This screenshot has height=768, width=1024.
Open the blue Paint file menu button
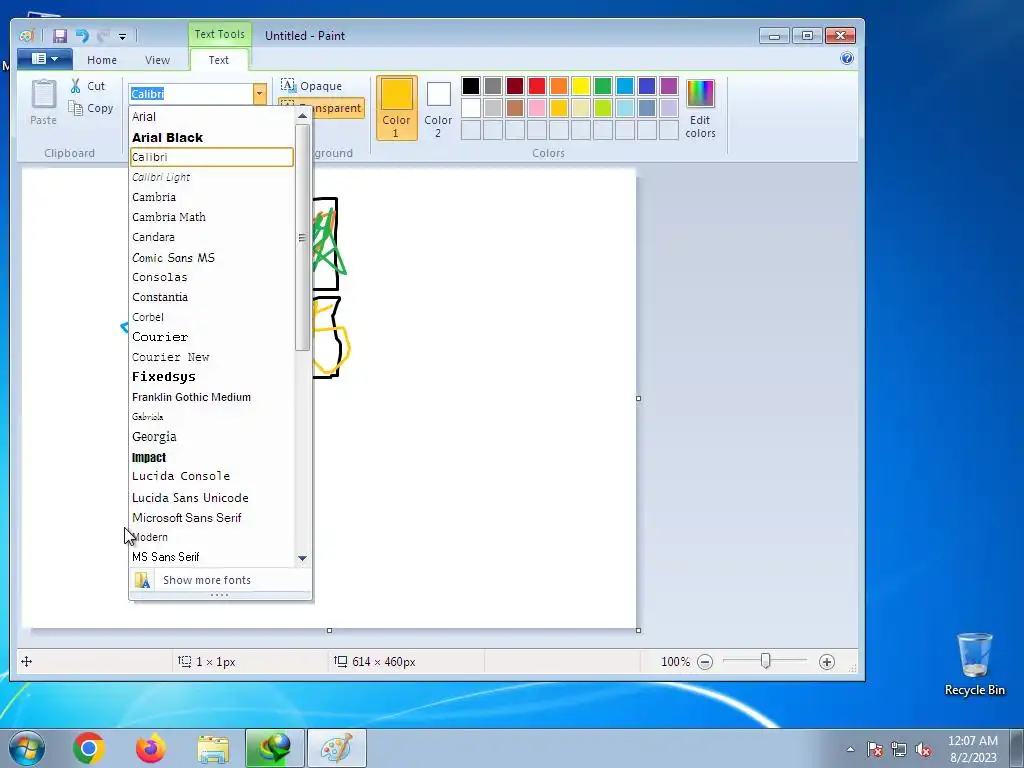[44, 59]
